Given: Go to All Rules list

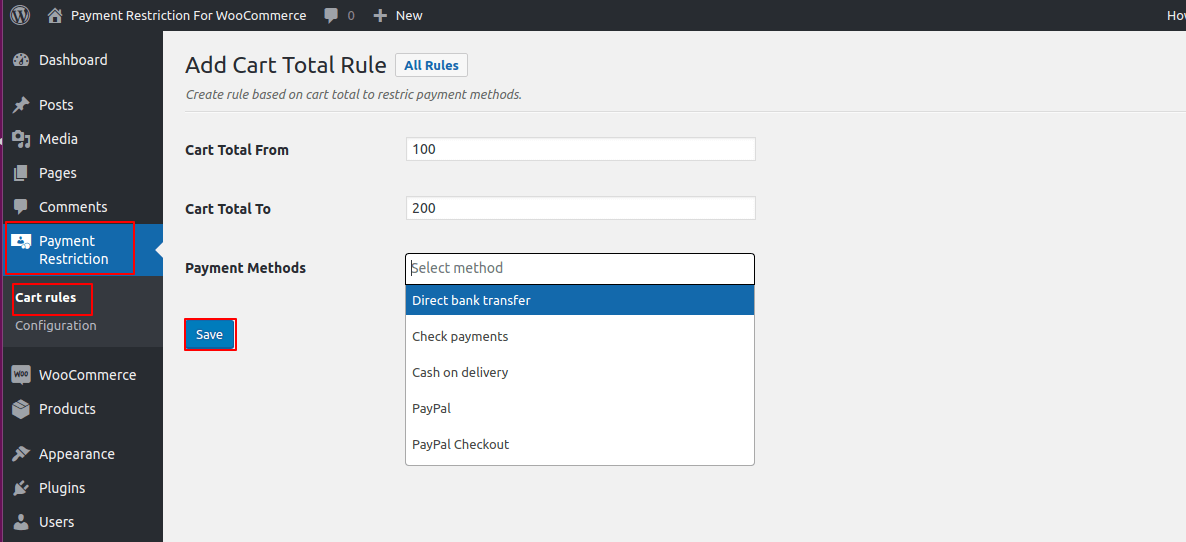Looking at the screenshot, I should [x=431, y=65].
